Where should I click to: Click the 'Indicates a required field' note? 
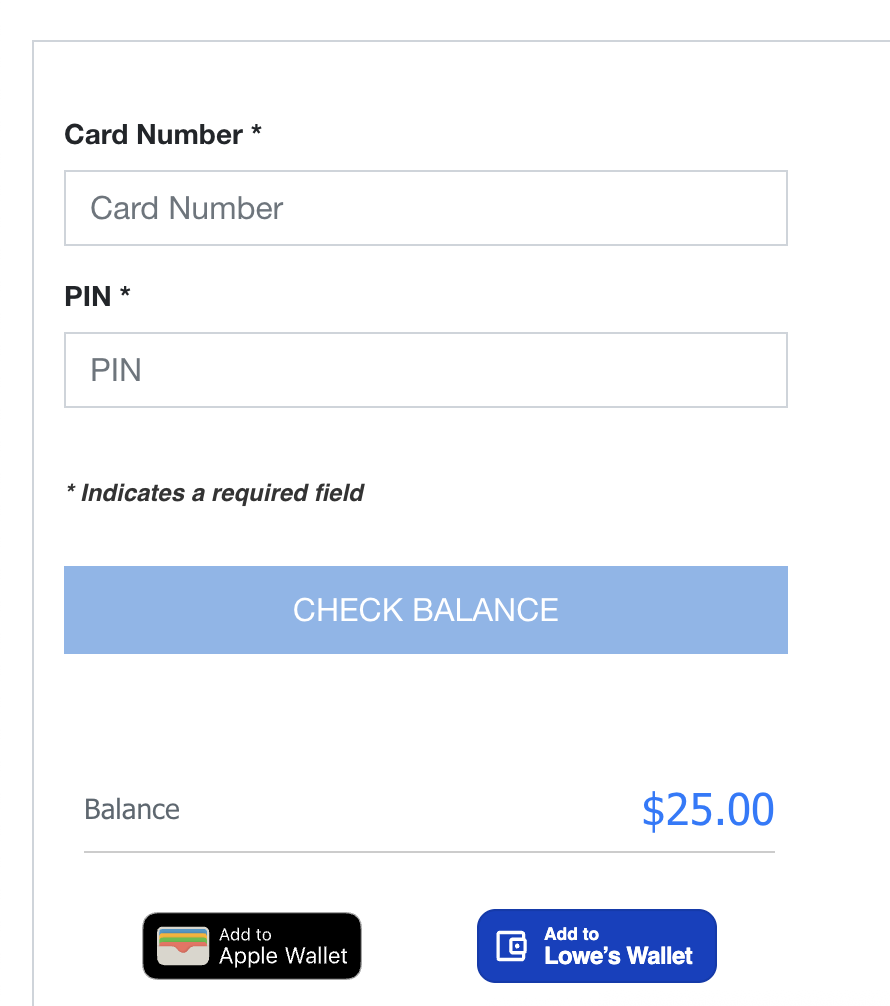point(215,493)
